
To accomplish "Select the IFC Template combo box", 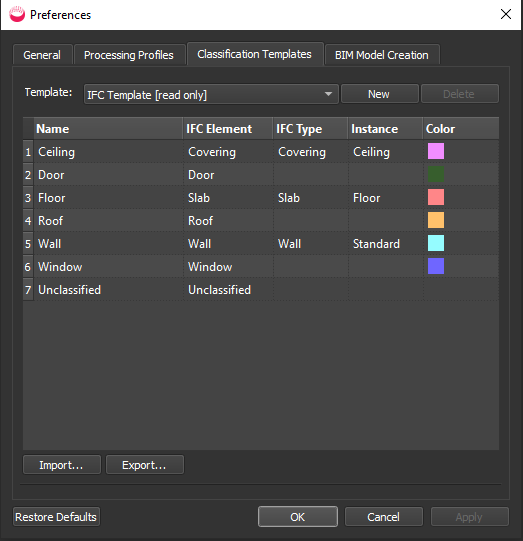I will [211, 94].
